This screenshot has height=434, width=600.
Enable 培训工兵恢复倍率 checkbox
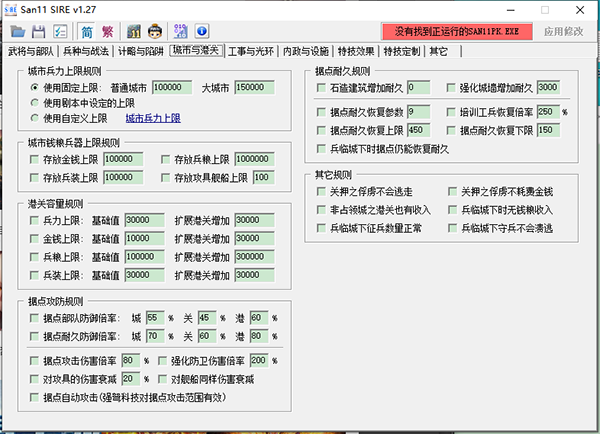pyautogui.click(x=451, y=112)
